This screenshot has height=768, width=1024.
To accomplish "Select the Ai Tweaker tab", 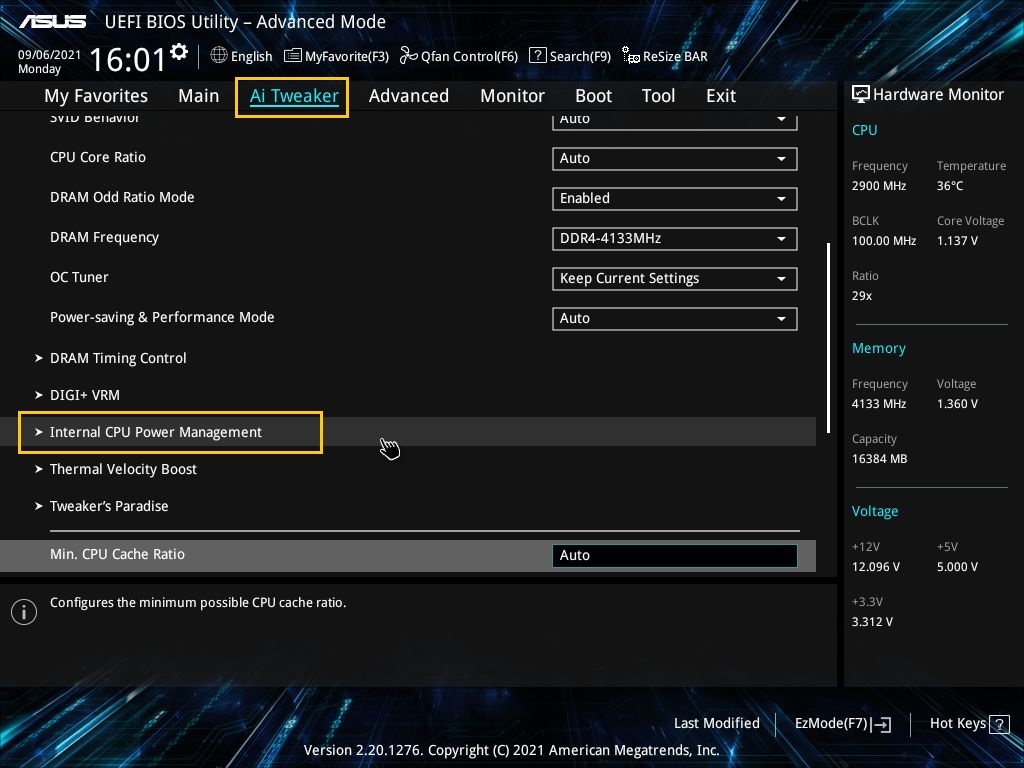I will tap(294, 96).
